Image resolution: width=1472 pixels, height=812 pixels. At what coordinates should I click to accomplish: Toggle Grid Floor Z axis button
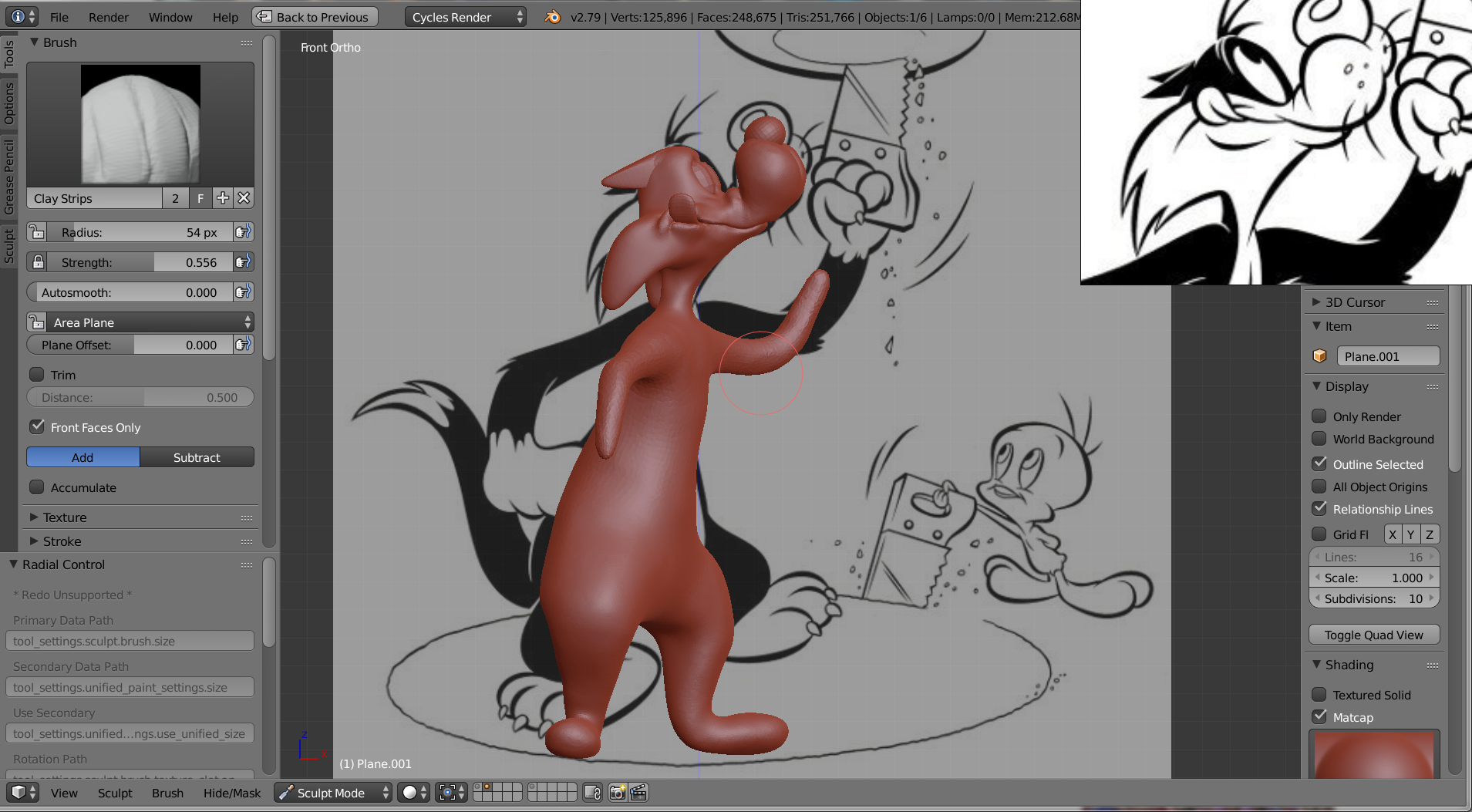coord(1430,534)
